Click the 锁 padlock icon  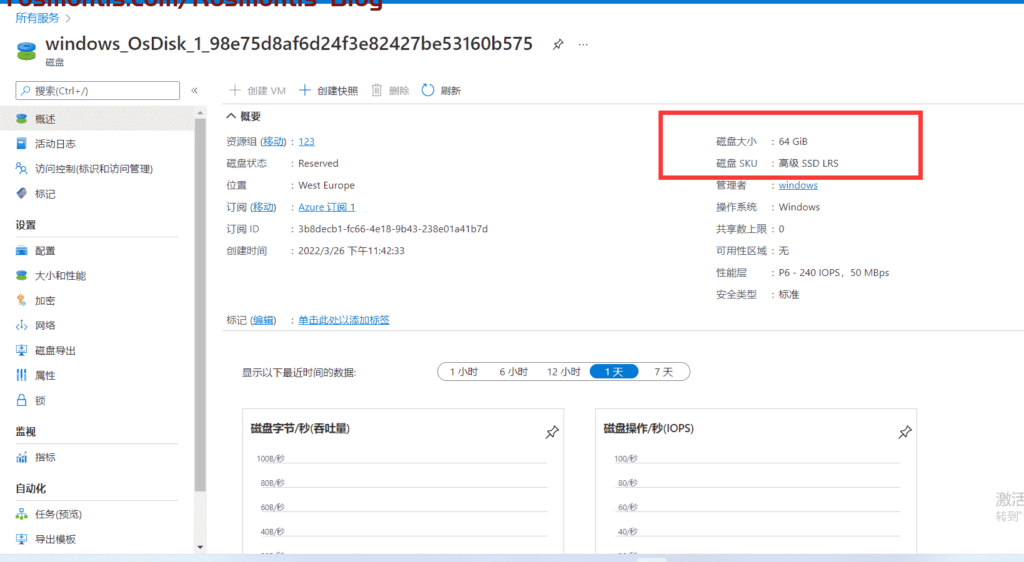click(x=22, y=400)
